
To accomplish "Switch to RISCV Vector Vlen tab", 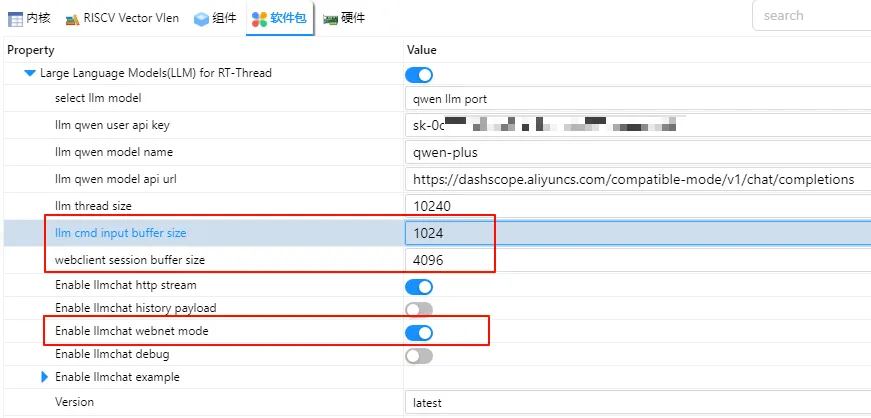I will [x=122, y=18].
